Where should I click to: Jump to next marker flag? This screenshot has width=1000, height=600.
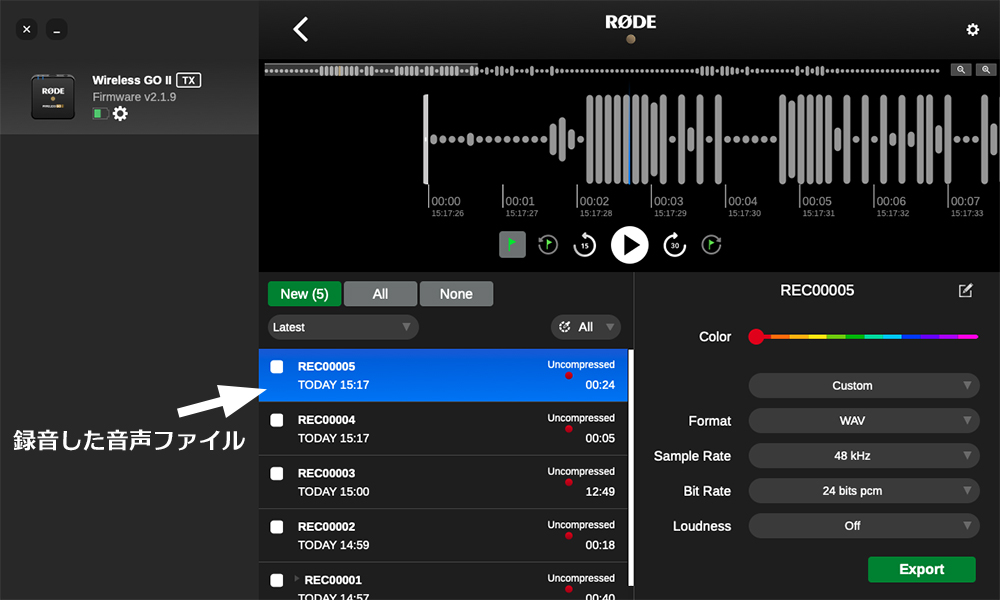tap(711, 244)
